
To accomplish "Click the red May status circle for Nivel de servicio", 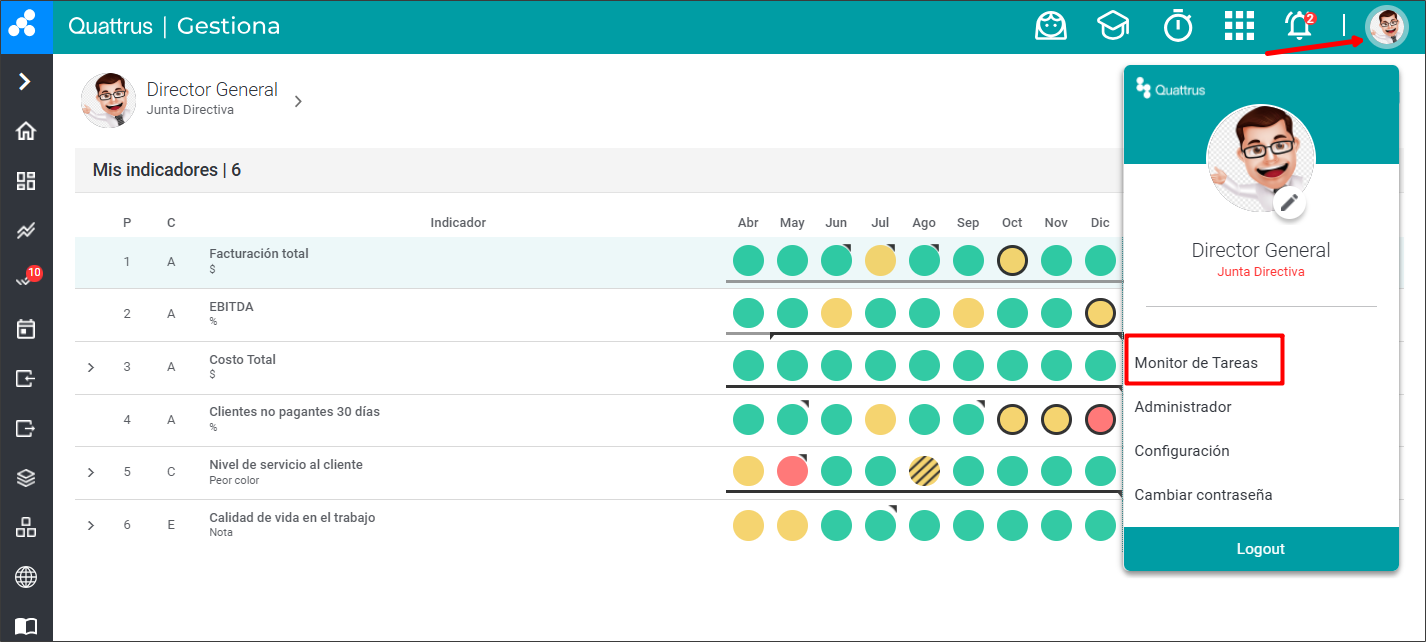I will point(792,471).
